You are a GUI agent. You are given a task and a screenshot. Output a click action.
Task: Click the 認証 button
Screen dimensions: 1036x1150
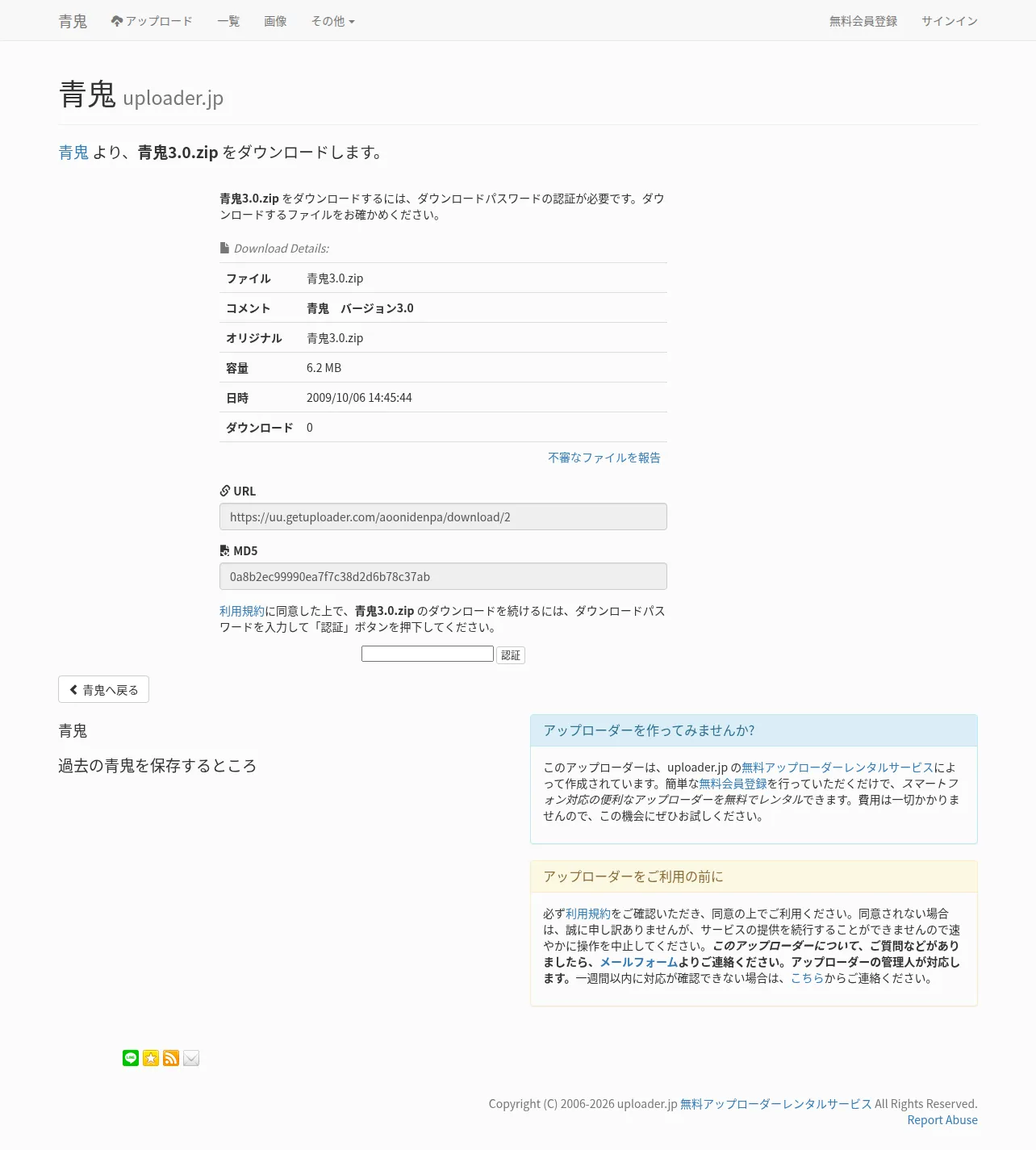coord(511,655)
